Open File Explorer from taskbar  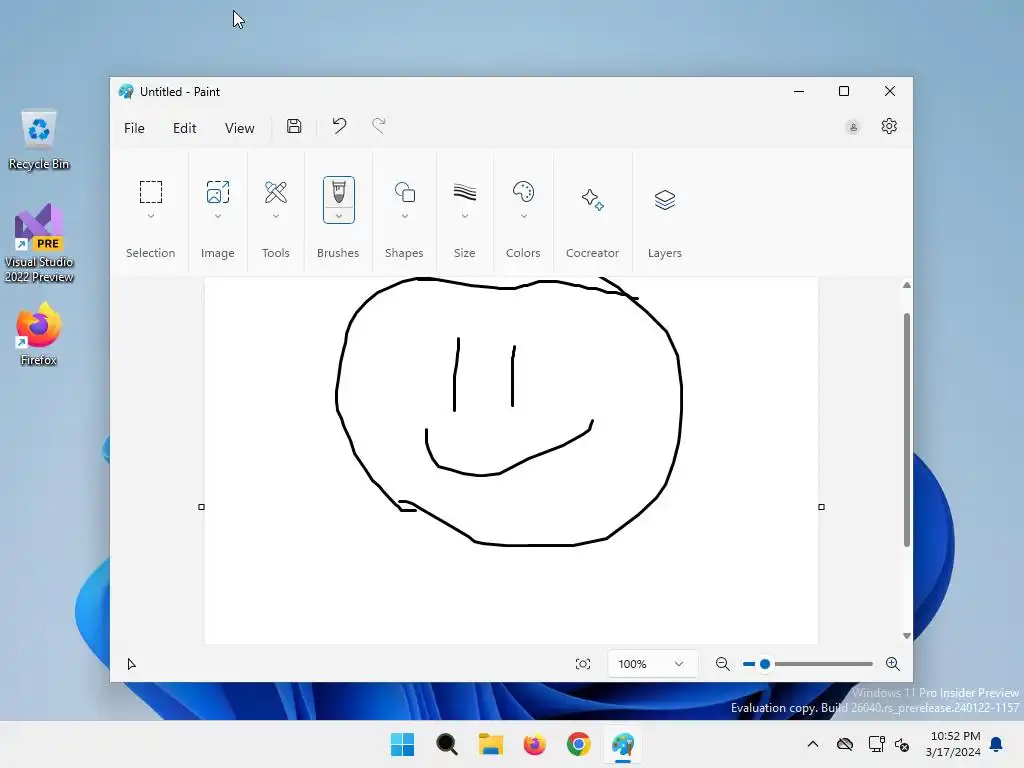(490, 744)
